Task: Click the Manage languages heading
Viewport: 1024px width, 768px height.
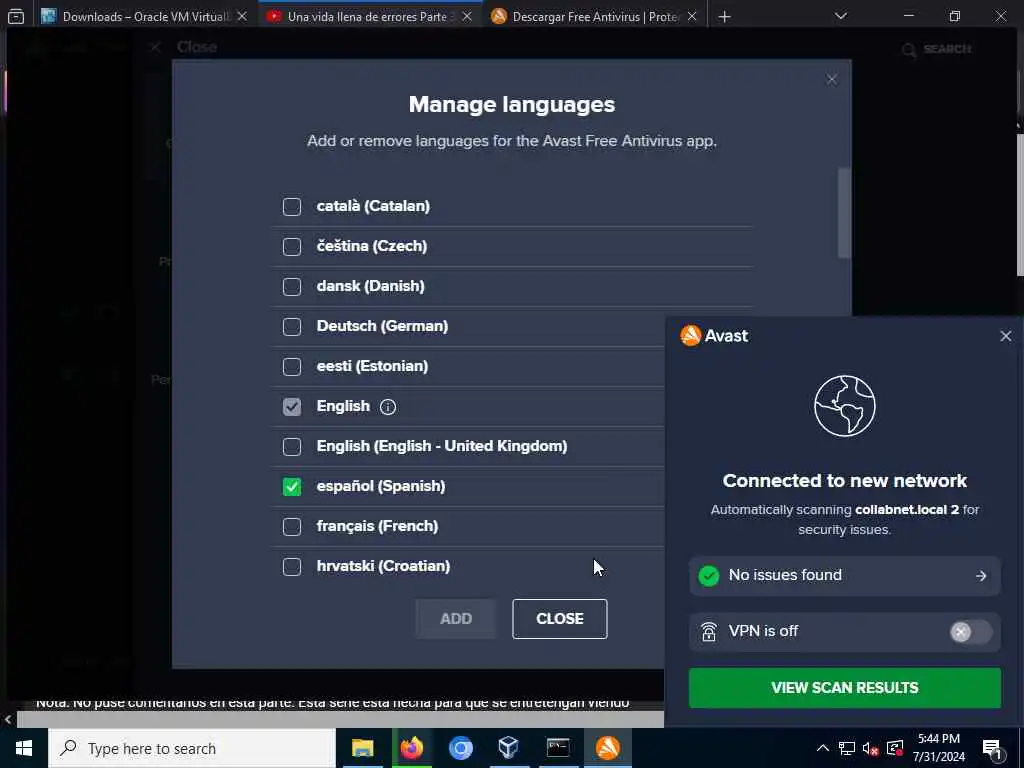Action: pyautogui.click(x=512, y=104)
